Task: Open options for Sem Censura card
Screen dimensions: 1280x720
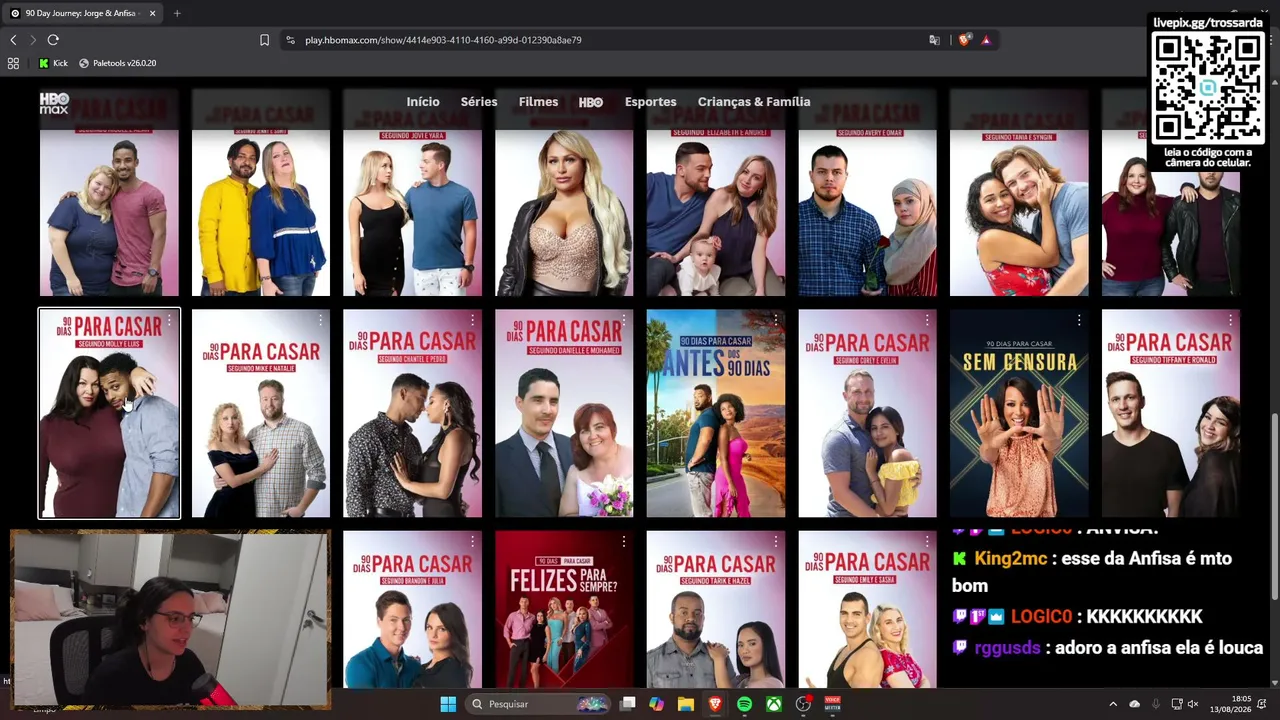Action: (x=1079, y=321)
